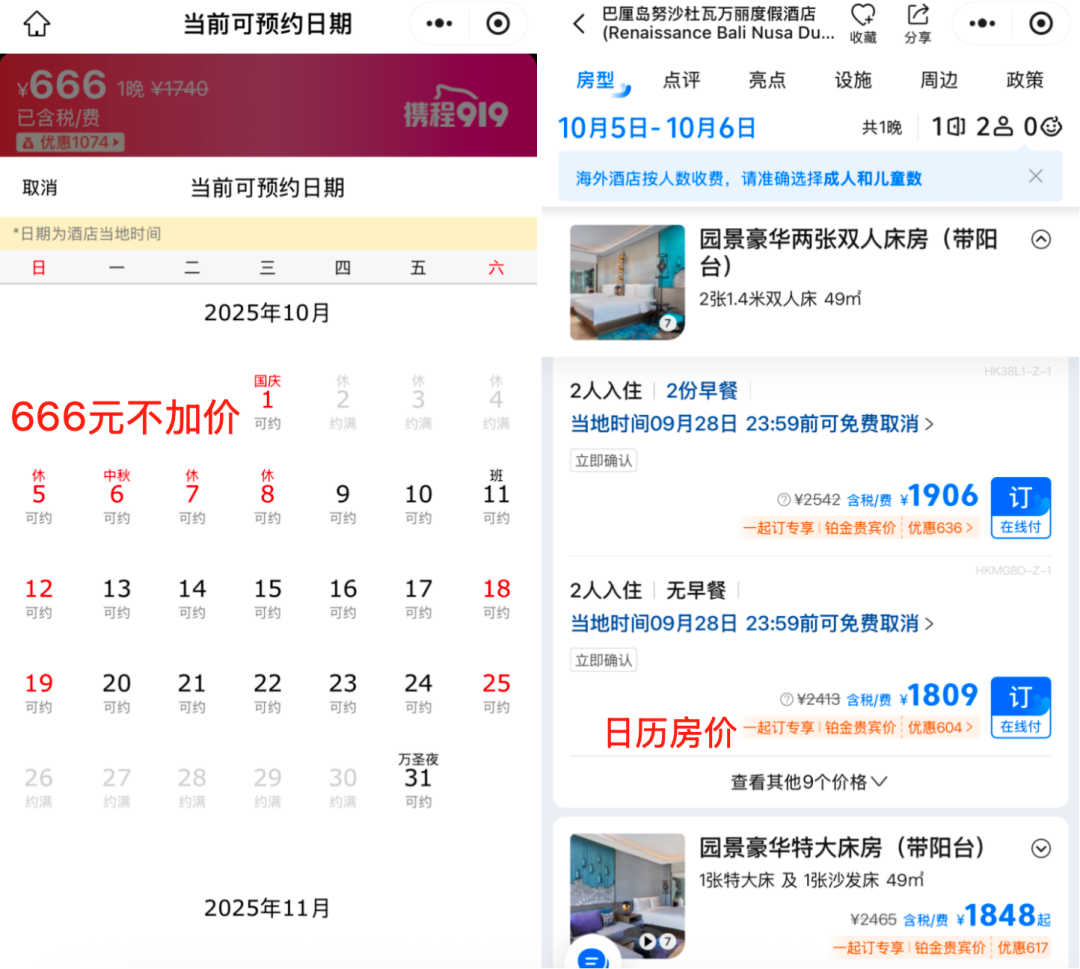Viewport: 1080px width, 969px height.
Task: Dismiss the overseas hotel notice banner
Action: pos(1035,176)
